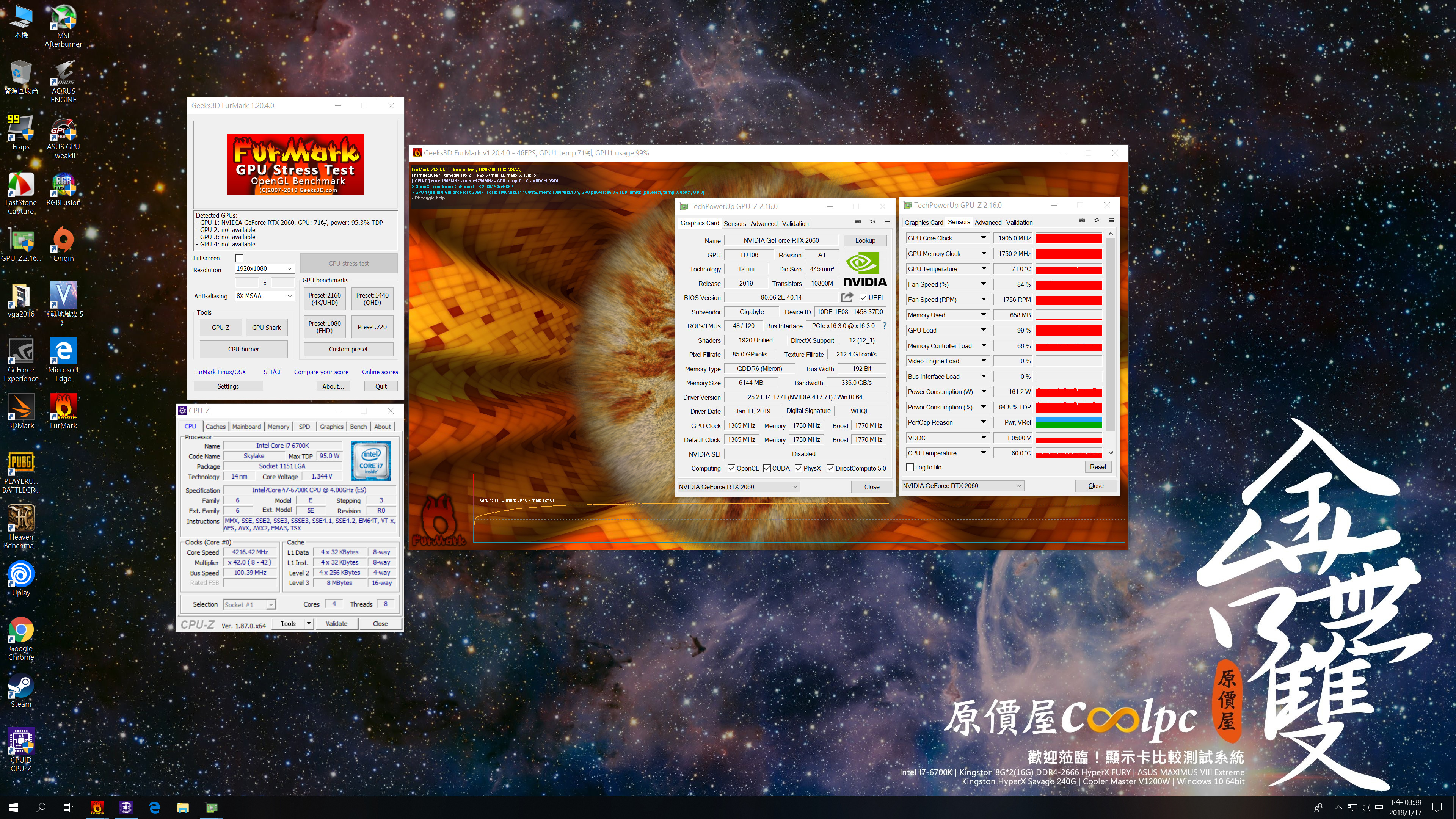This screenshot has width=1456, height=819.
Task: Open FurMark desktop icon
Action: click(x=63, y=411)
